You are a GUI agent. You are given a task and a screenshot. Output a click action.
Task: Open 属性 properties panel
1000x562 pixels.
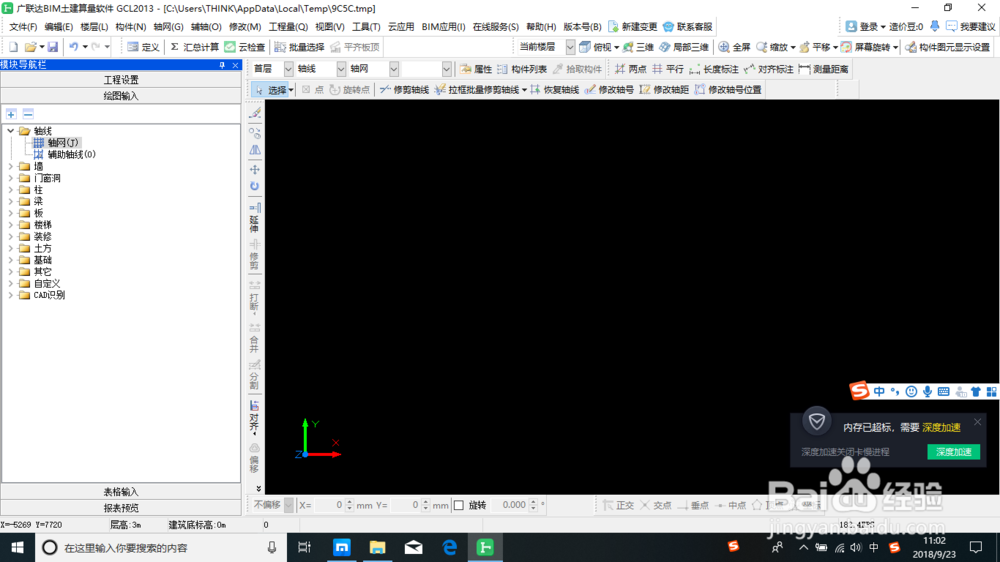476,70
